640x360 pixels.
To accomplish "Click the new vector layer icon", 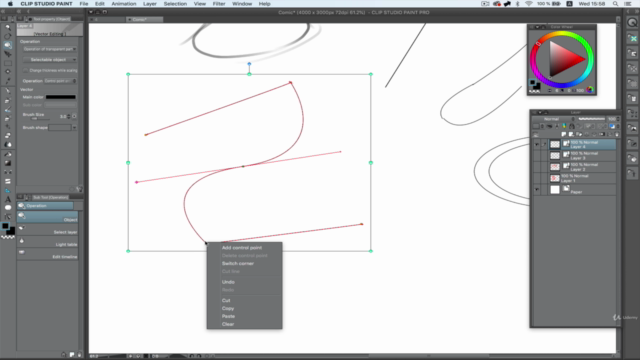I will [x=571, y=134].
